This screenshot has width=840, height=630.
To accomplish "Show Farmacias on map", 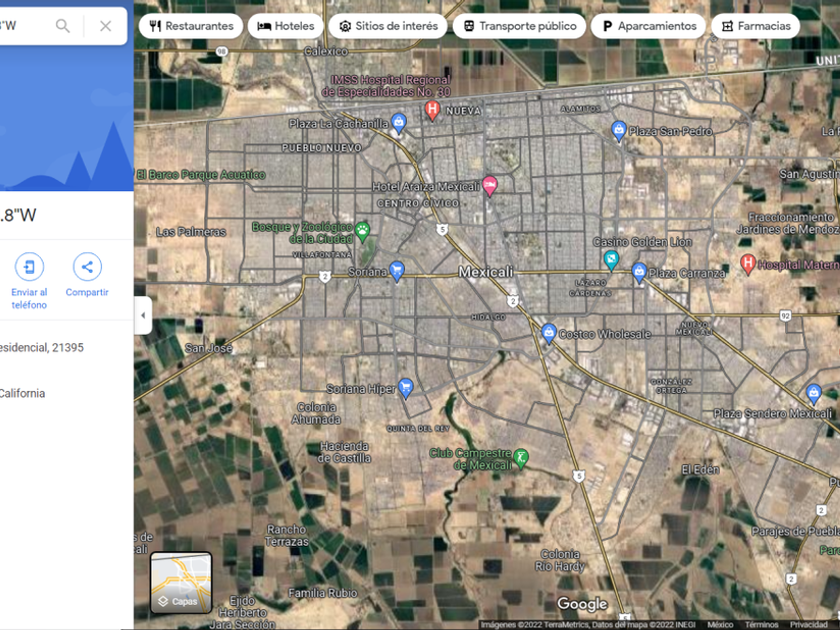I will (x=755, y=26).
